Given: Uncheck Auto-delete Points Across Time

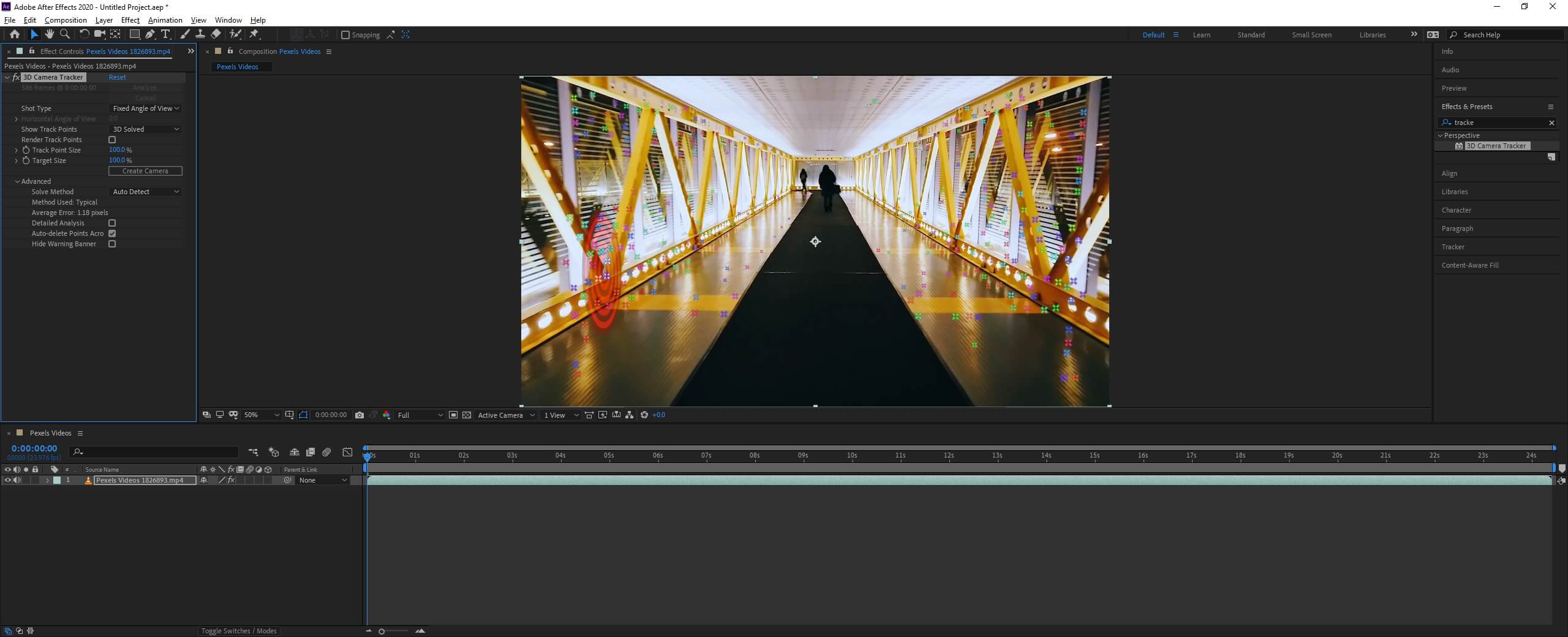Looking at the screenshot, I should pos(112,233).
